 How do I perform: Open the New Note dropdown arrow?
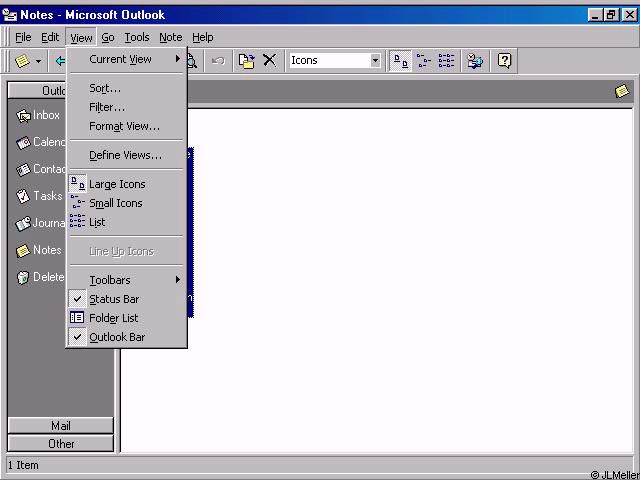click(38, 62)
